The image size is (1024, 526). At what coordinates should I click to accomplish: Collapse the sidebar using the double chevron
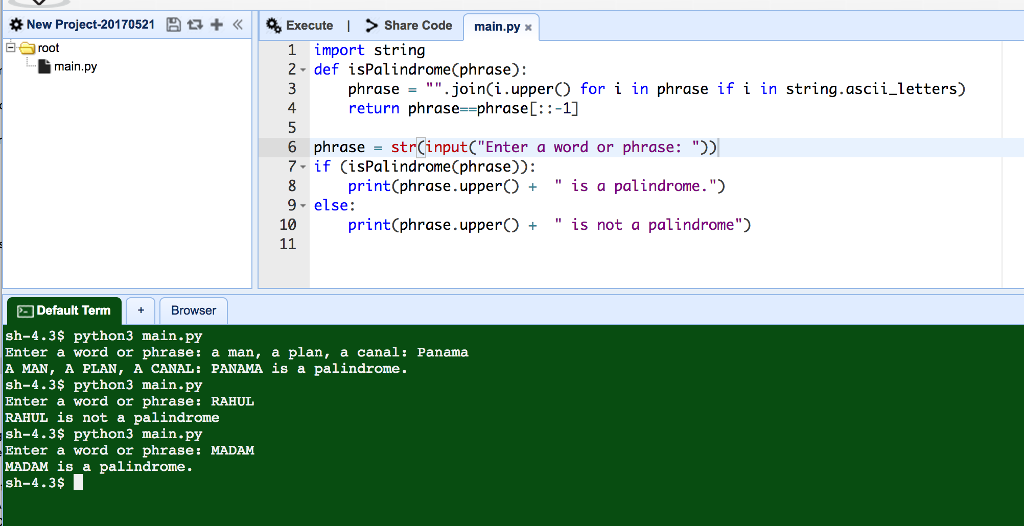tap(237, 25)
